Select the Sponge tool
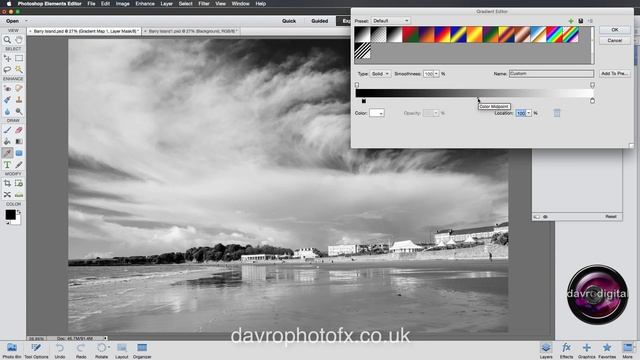This screenshot has height=360, width=640. [19, 111]
